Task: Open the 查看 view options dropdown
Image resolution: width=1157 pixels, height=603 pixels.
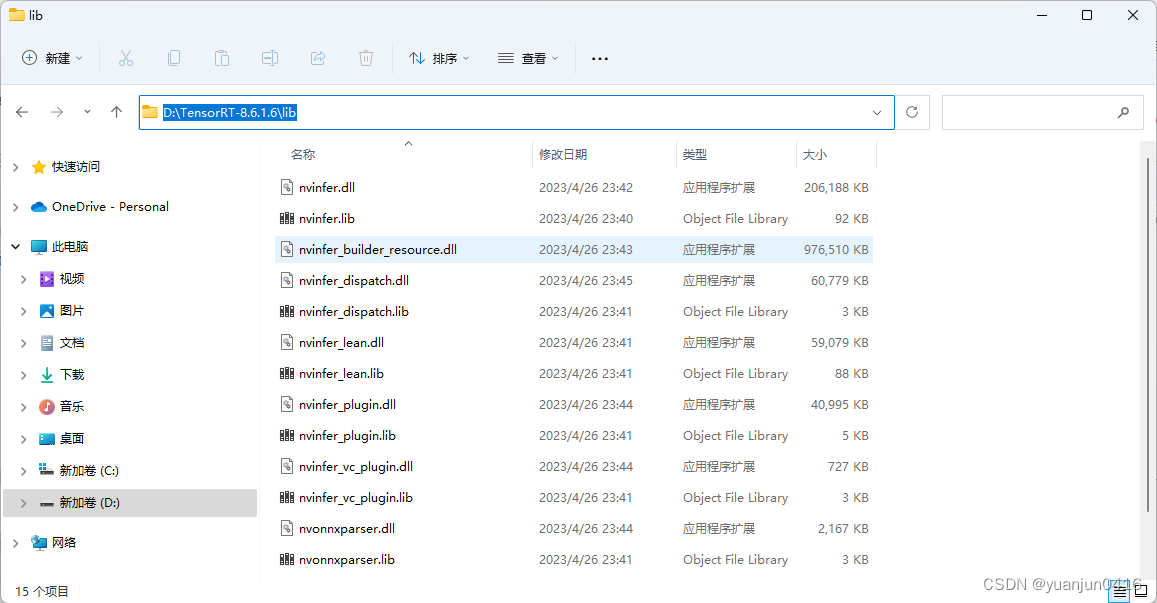Action: point(528,58)
